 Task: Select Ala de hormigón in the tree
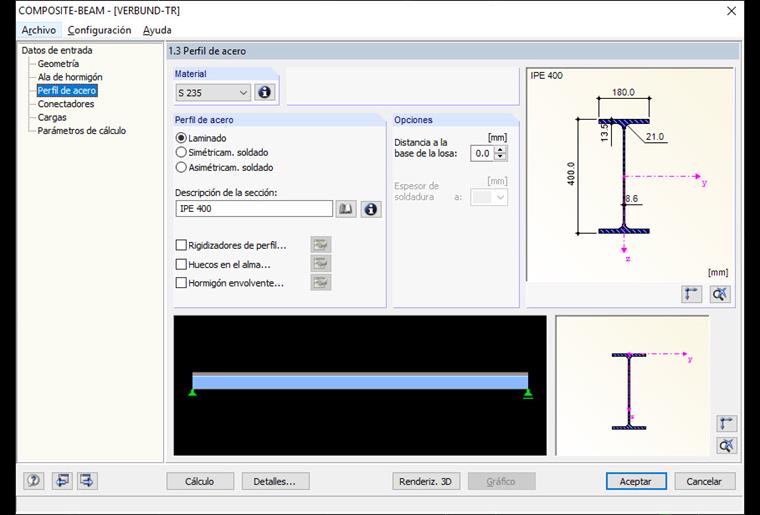[x=70, y=77]
